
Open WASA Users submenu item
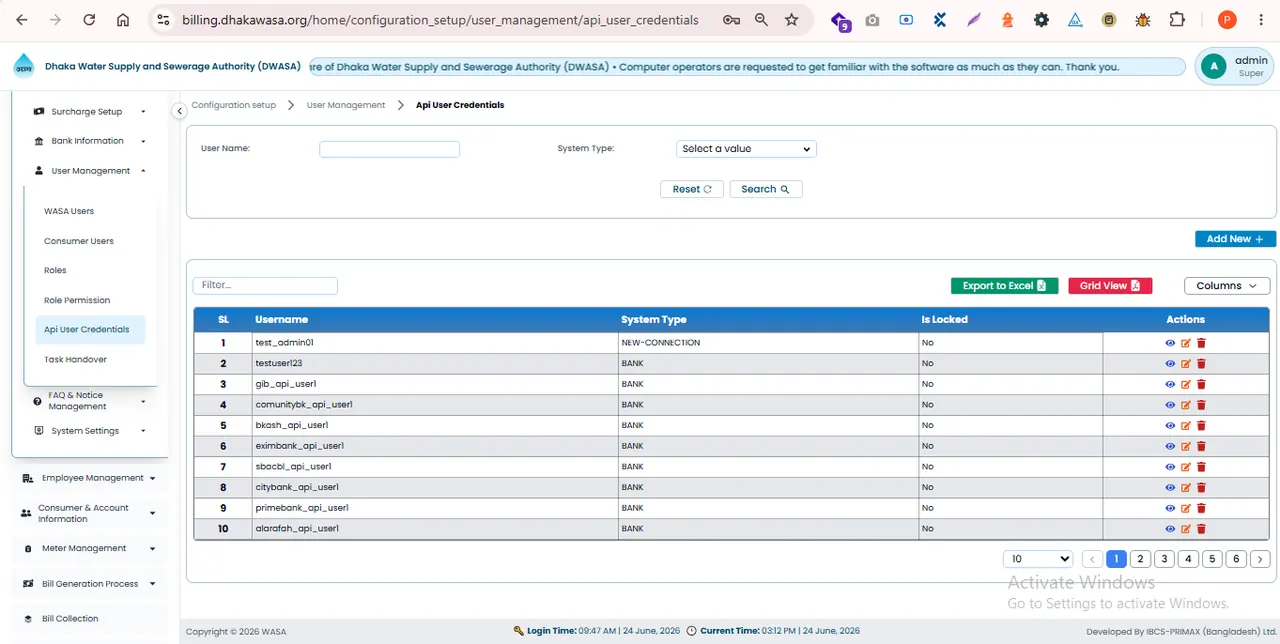(x=69, y=211)
